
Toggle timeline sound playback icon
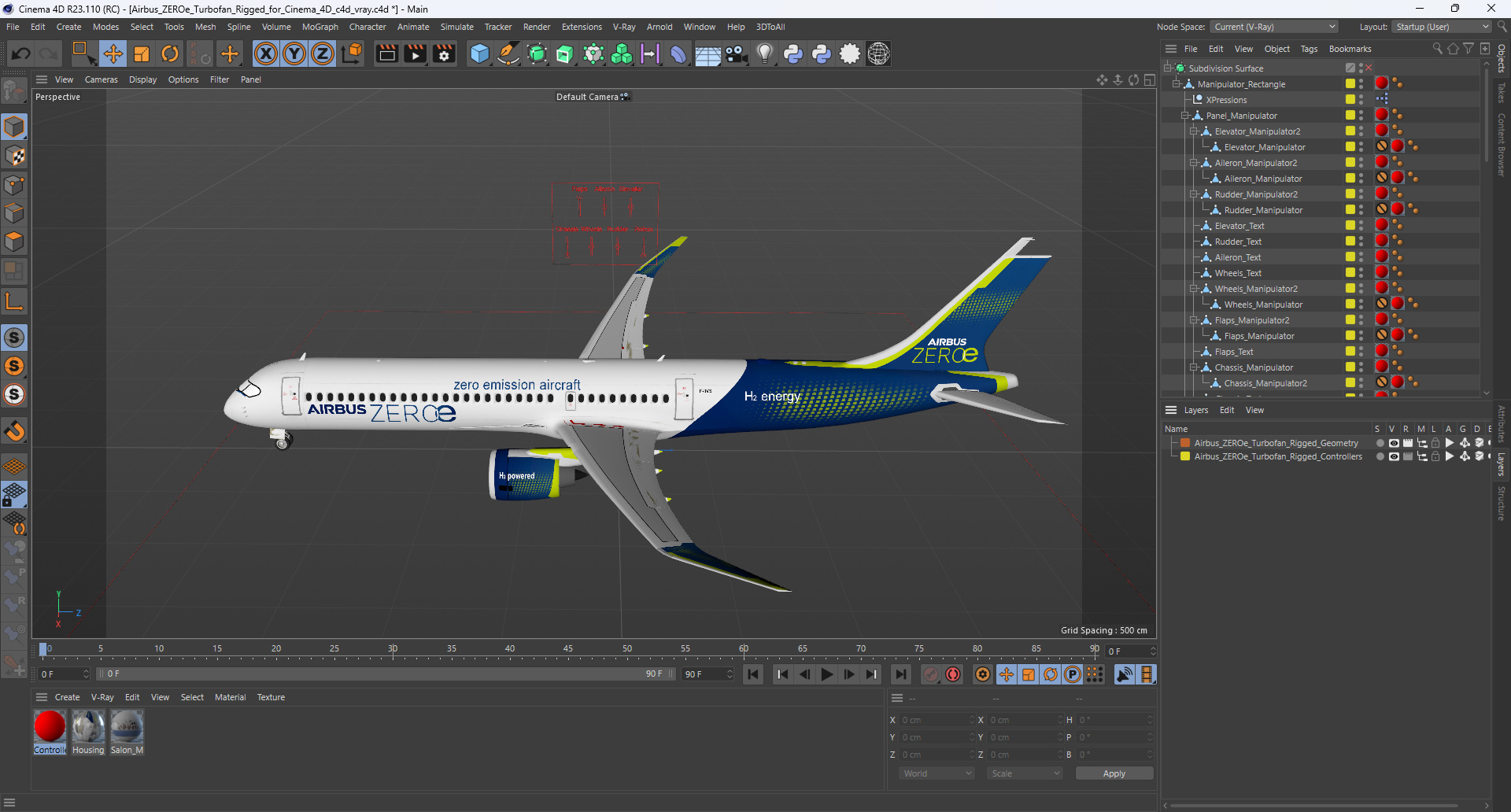(x=1125, y=674)
